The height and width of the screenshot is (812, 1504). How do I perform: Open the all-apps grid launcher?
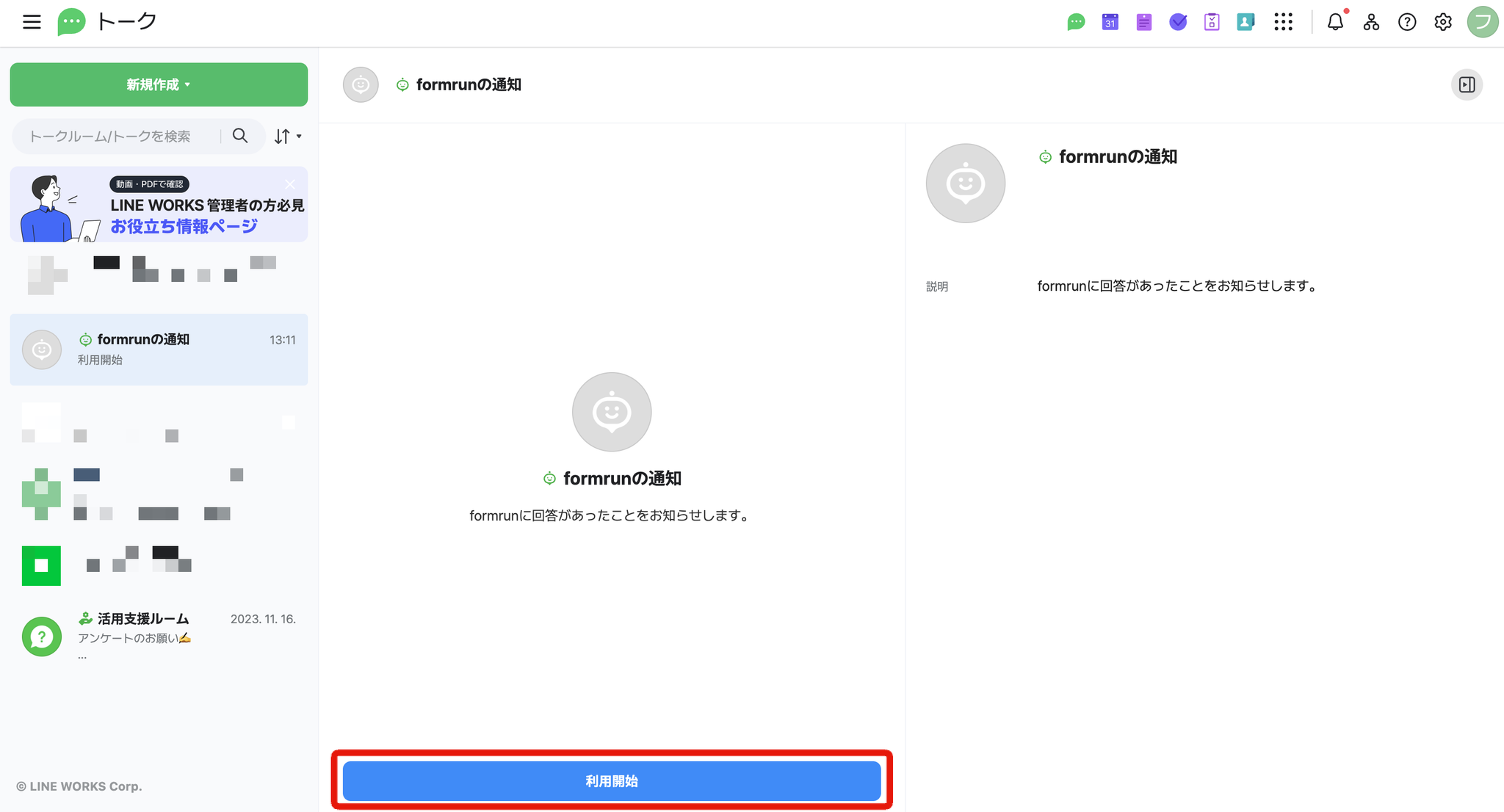tap(1283, 22)
